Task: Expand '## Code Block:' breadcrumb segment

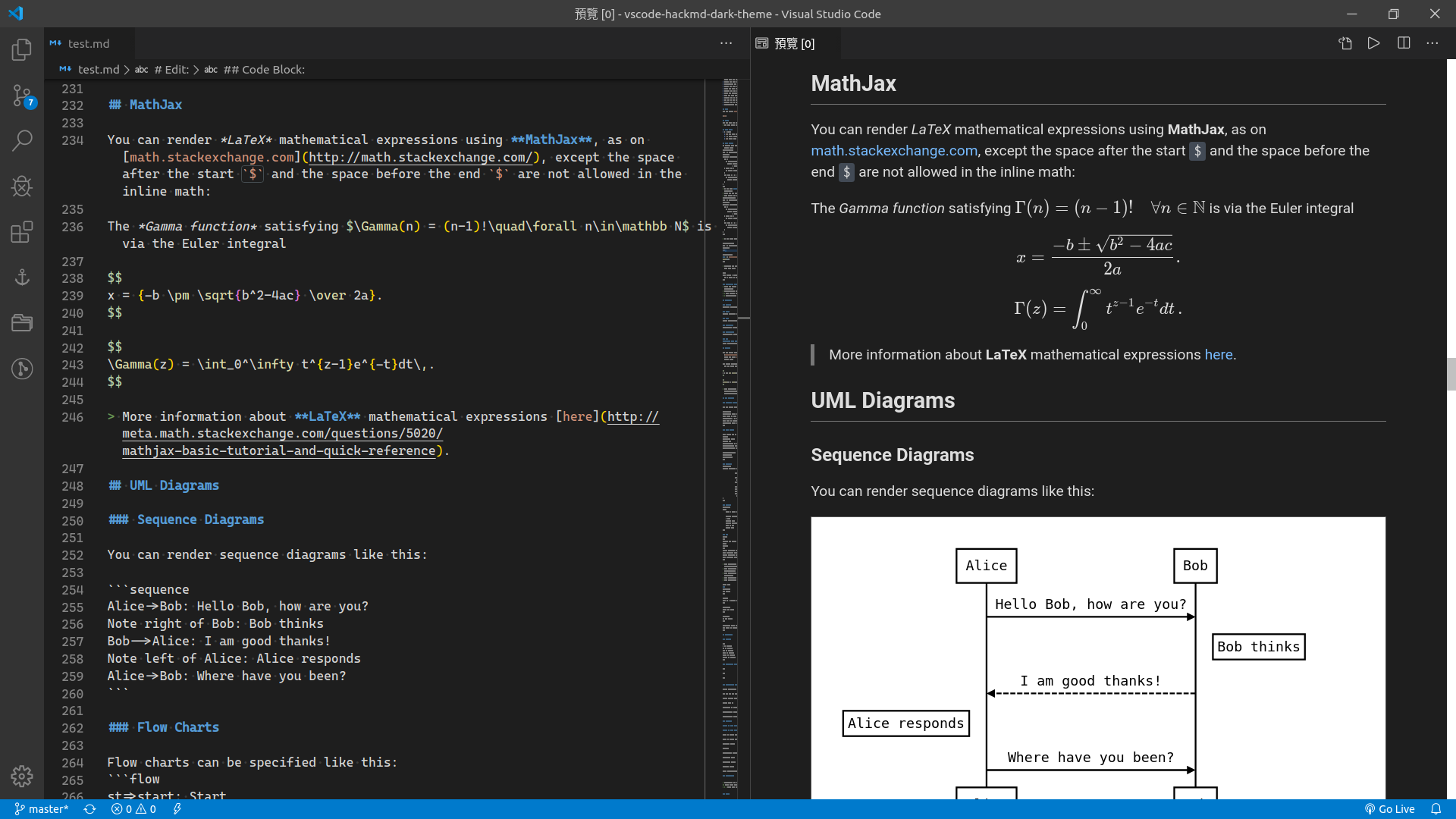Action: pyautogui.click(x=264, y=70)
